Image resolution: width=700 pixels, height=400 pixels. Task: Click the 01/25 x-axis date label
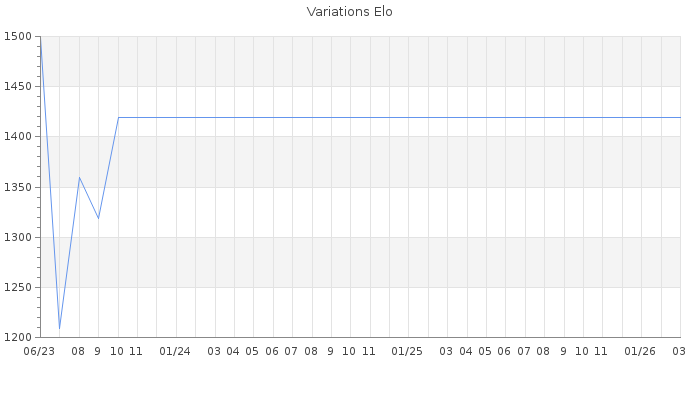(x=408, y=351)
